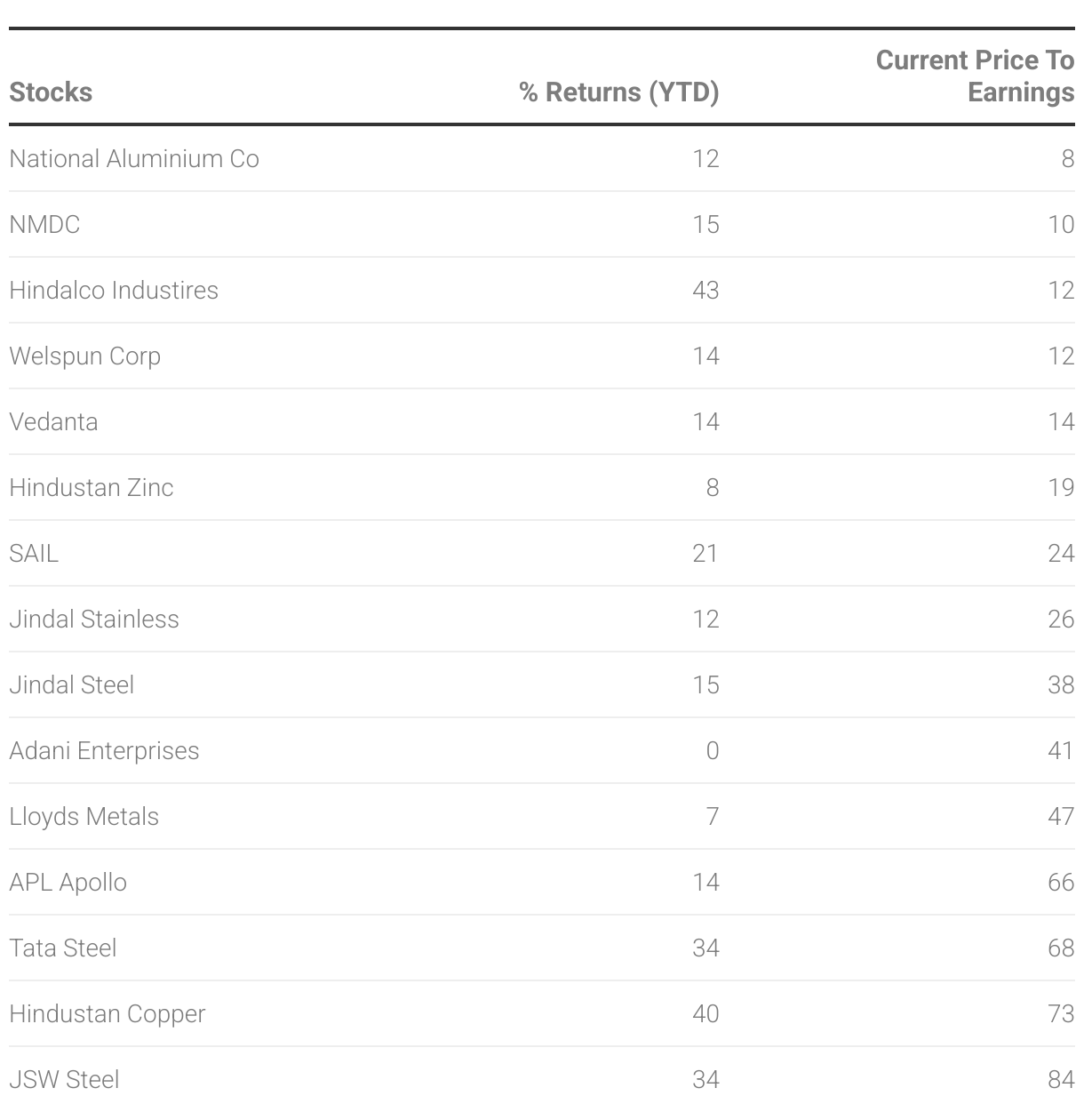Click Hindalco's 43 percent return value
Image resolution: width=1084 pixels, height=1120 pixels.
705,291
